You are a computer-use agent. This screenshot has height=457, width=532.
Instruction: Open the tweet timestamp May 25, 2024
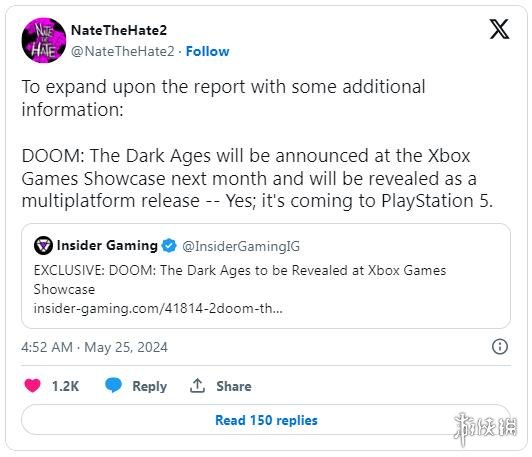coord(94,347)
